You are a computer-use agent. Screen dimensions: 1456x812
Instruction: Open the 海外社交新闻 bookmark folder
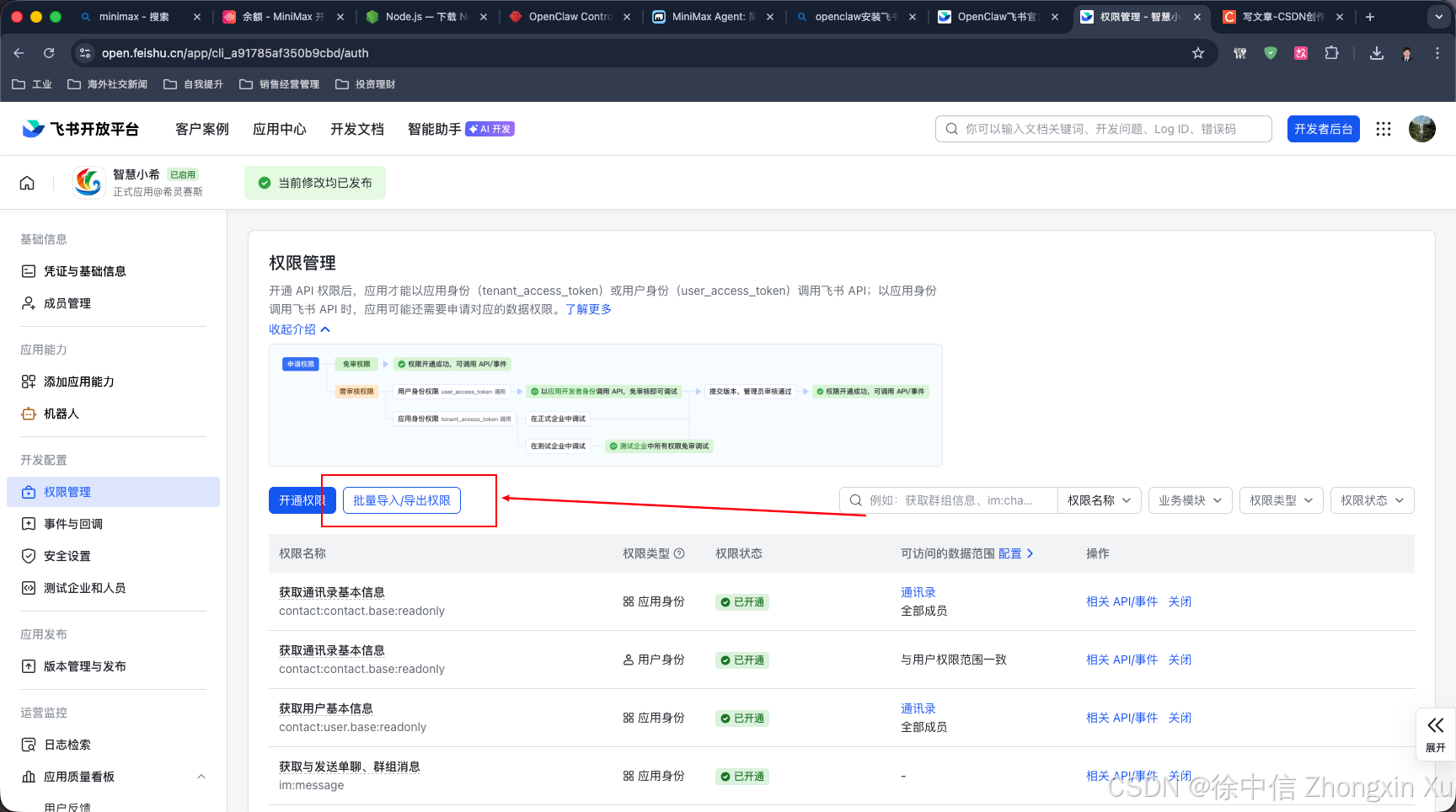[x=107, y=84]
